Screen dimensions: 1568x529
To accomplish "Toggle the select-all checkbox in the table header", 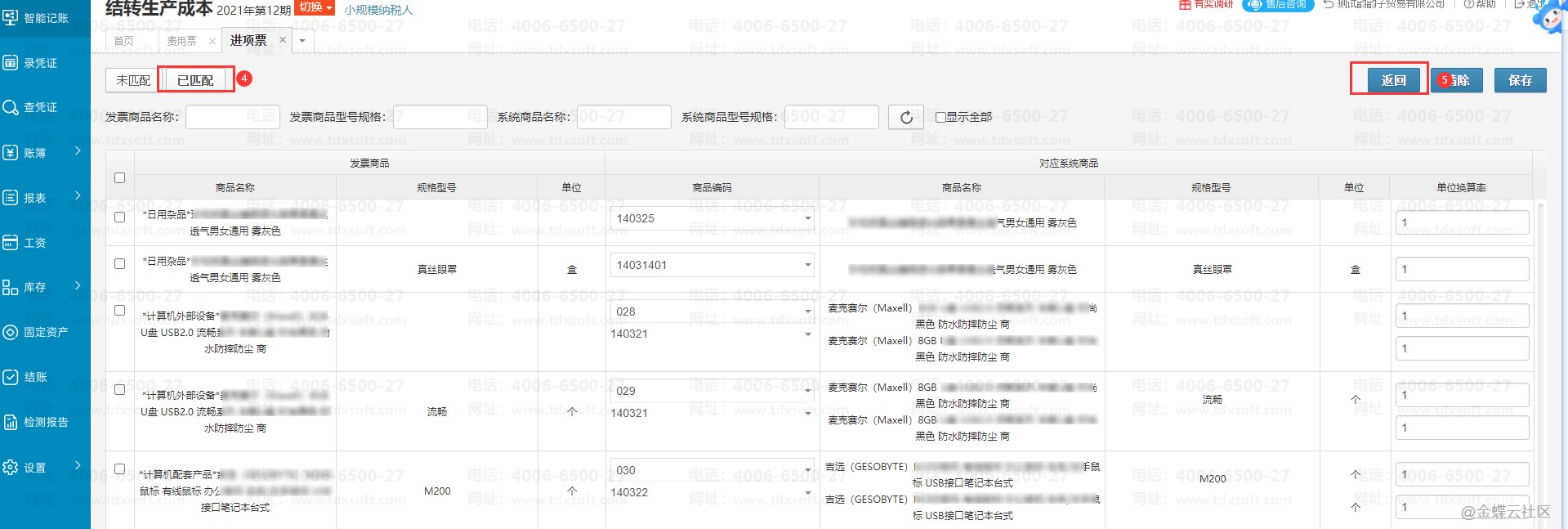I will (120, 177).
